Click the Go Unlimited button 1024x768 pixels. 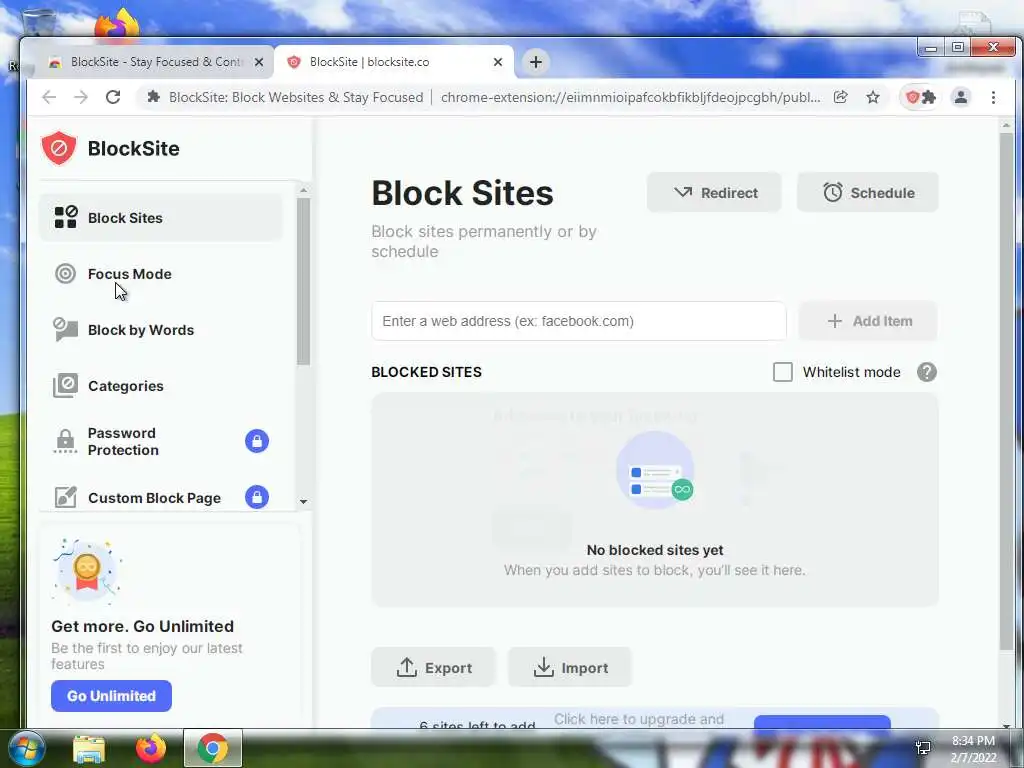[112, 696]
